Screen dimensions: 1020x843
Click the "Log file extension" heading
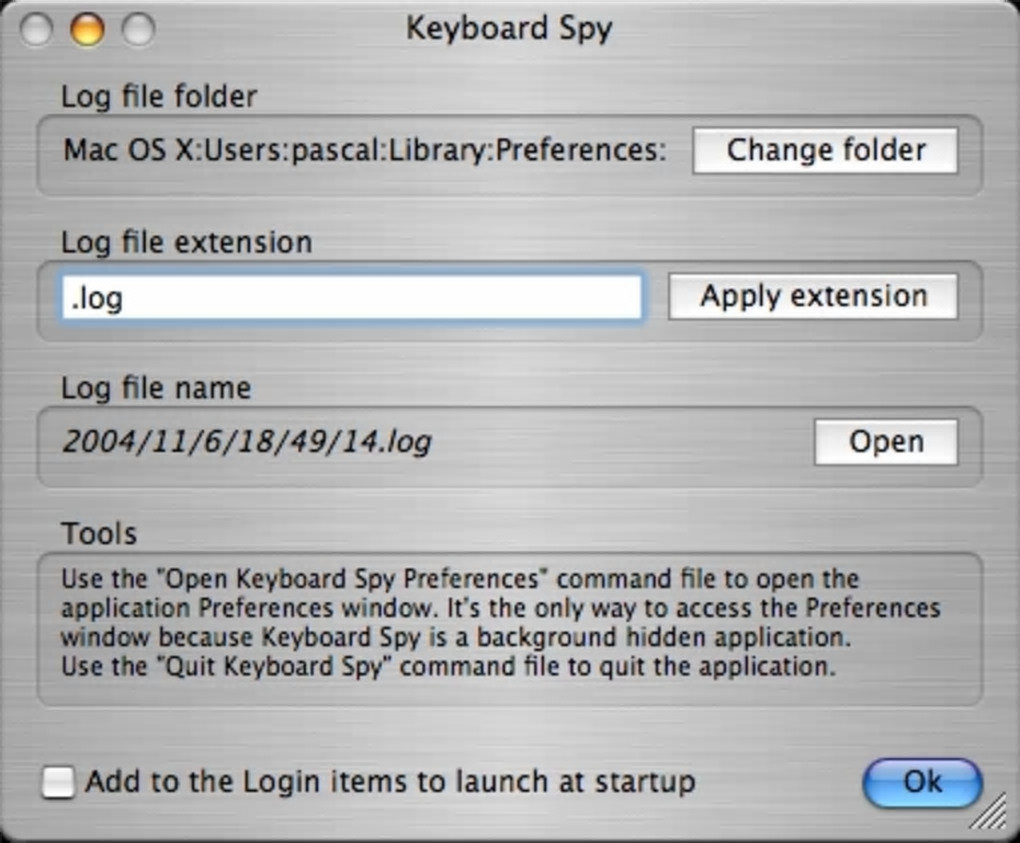point(186,243)
